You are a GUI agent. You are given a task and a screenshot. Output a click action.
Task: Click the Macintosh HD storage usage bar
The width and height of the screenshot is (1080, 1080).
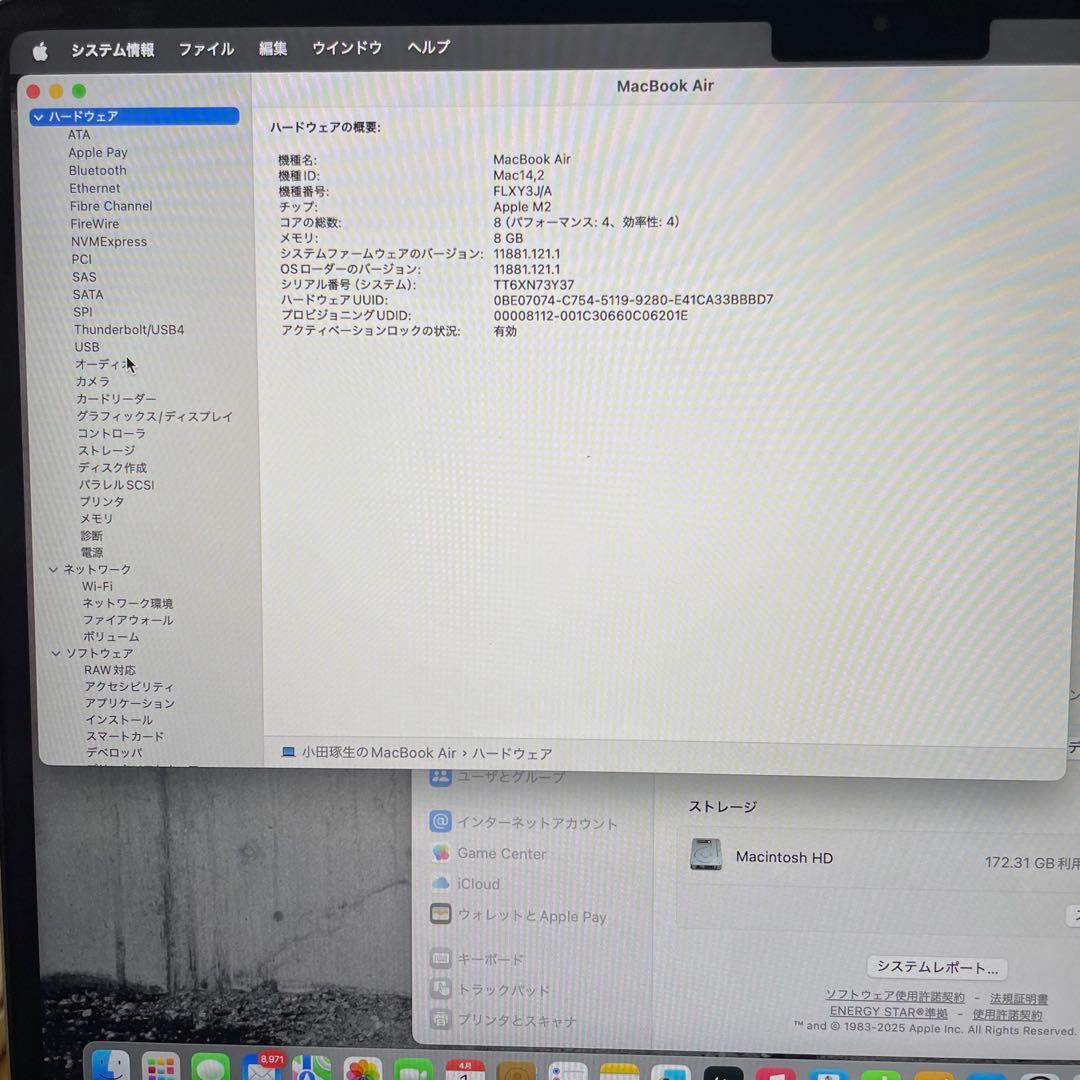click(880, 888)
